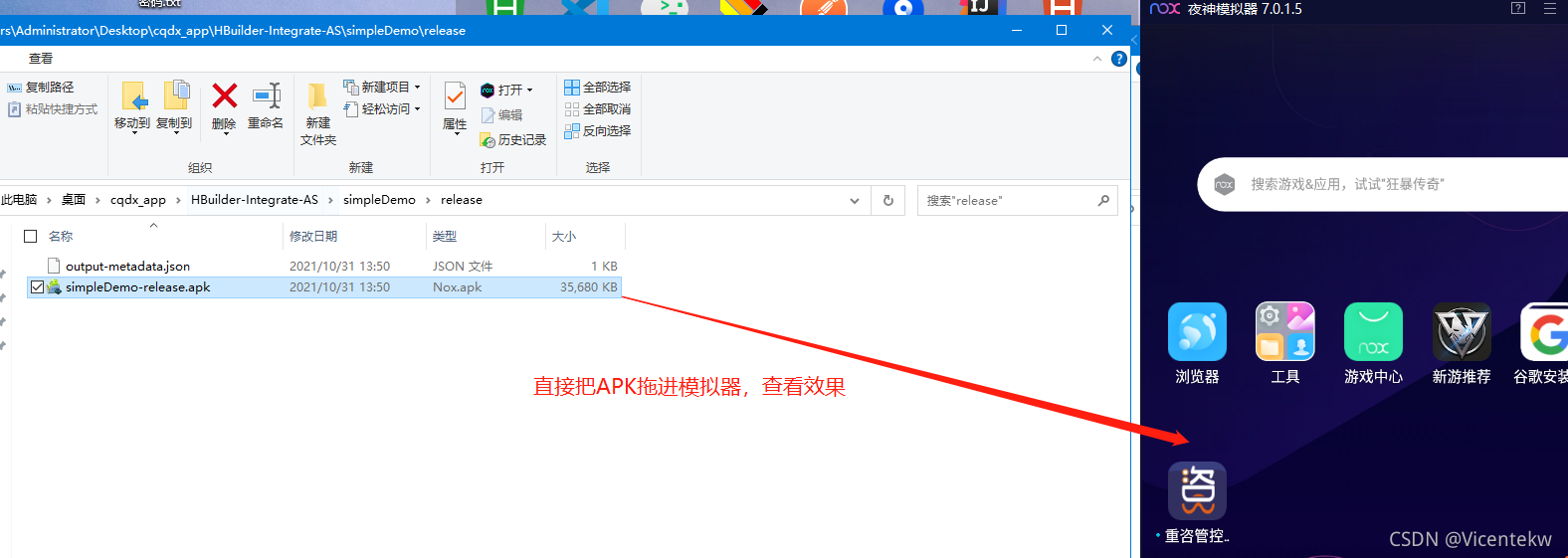Click the Copy to button icon
Viewport: 1568px width, 558px height.
pyautogui.click(x=175, y=95)
